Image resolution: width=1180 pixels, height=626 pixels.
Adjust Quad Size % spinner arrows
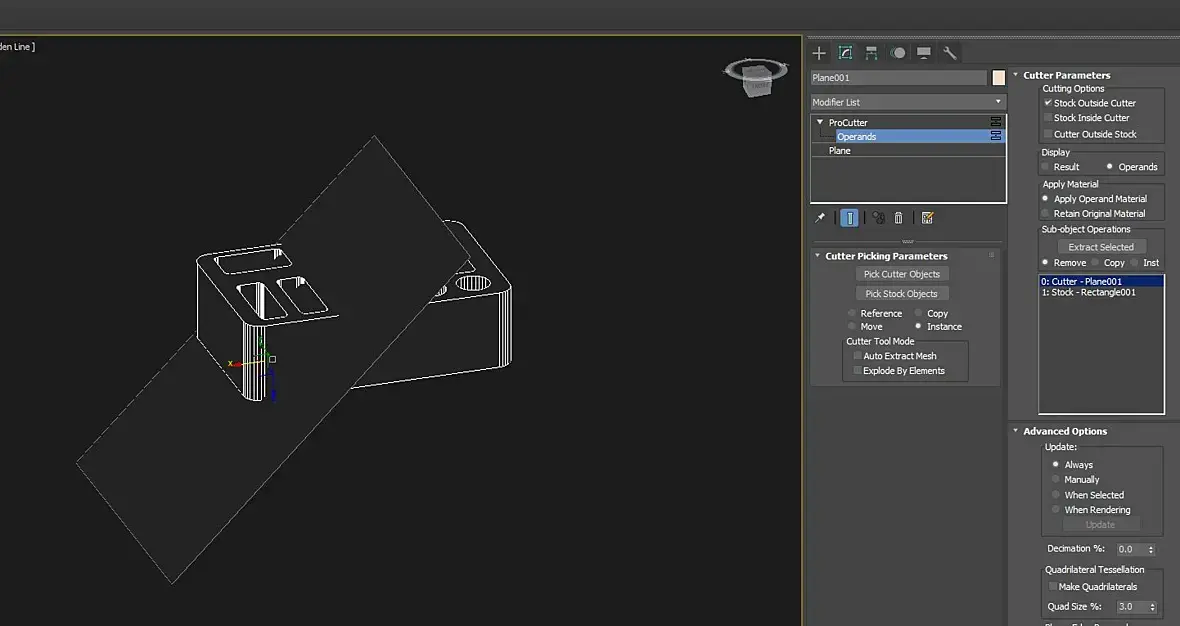1151,606
